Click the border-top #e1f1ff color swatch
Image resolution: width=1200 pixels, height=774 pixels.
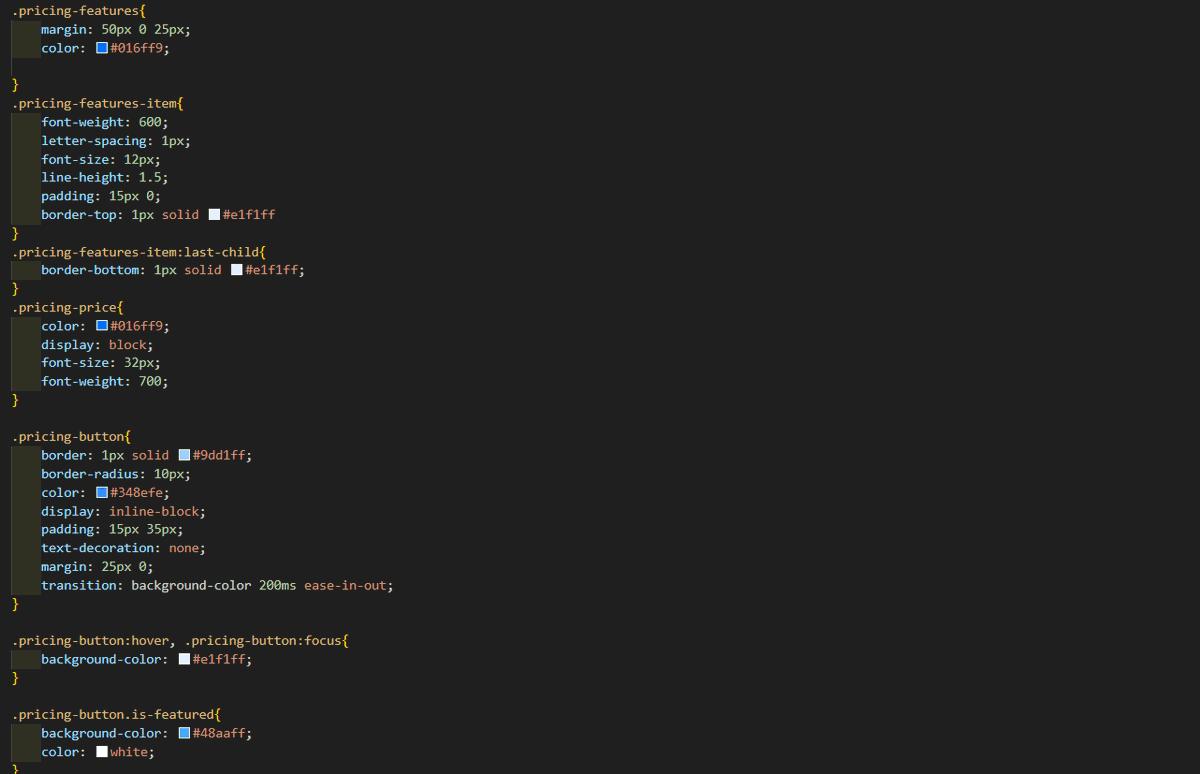coord(214,215)
